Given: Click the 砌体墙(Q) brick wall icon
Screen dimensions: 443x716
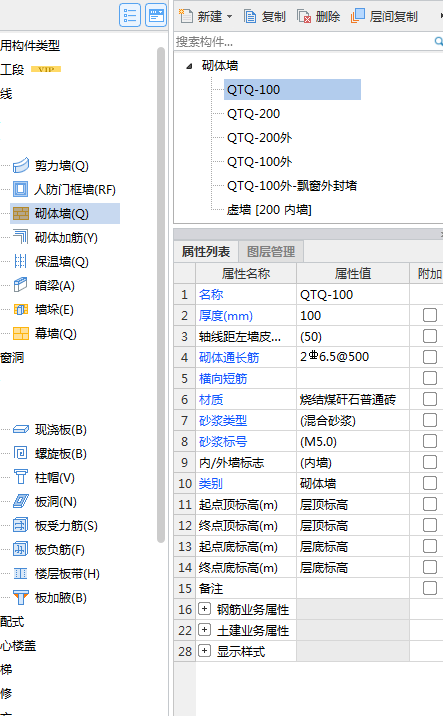Looking at the screenshot, I should (x=21, y=213).
